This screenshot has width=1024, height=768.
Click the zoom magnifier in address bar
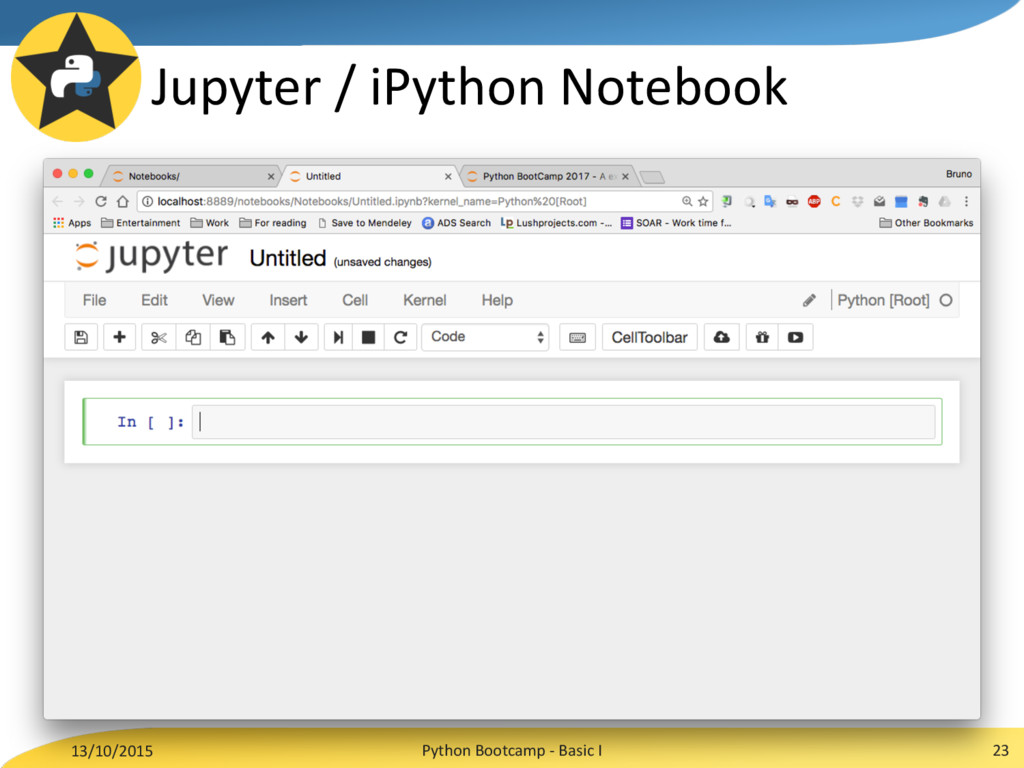coord(687,202)
